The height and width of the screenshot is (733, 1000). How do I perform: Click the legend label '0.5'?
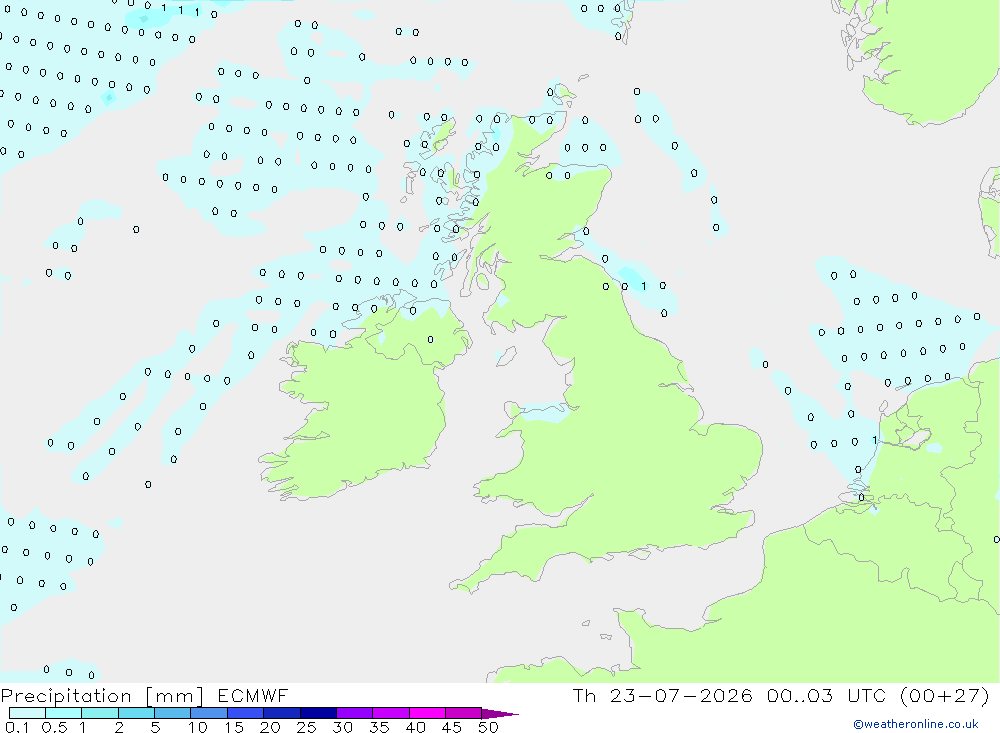coord(54,727)
